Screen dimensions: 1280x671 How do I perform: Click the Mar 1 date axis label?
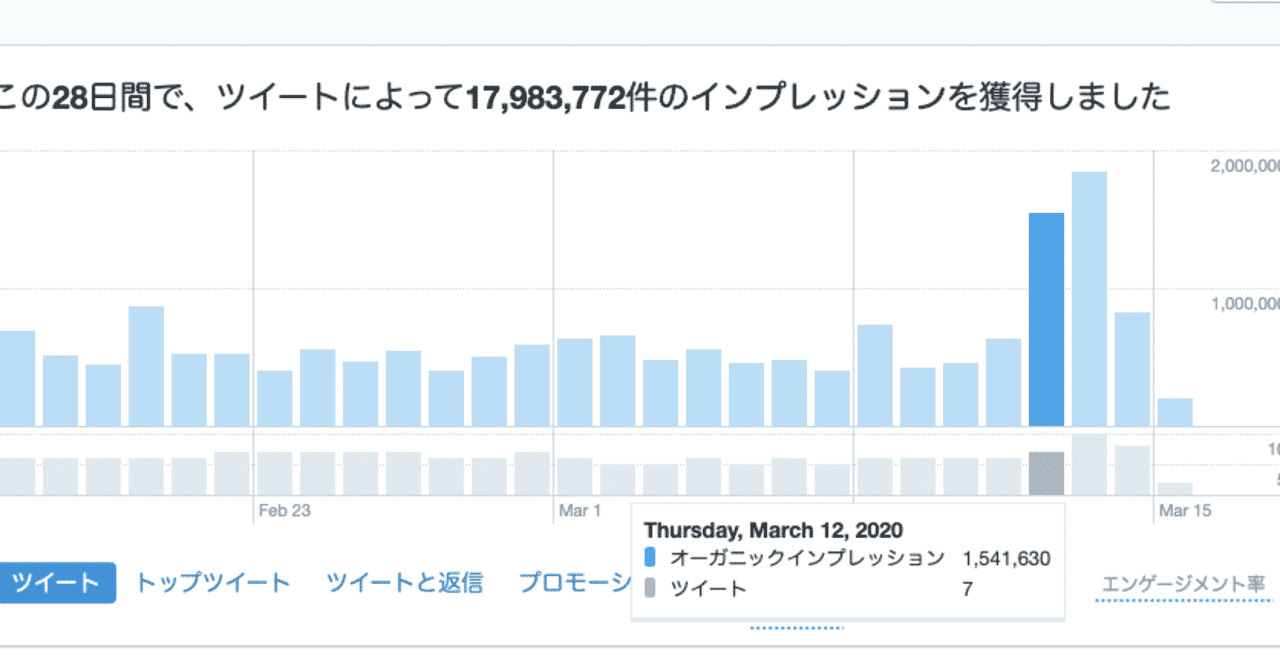[x=580, y=511]
